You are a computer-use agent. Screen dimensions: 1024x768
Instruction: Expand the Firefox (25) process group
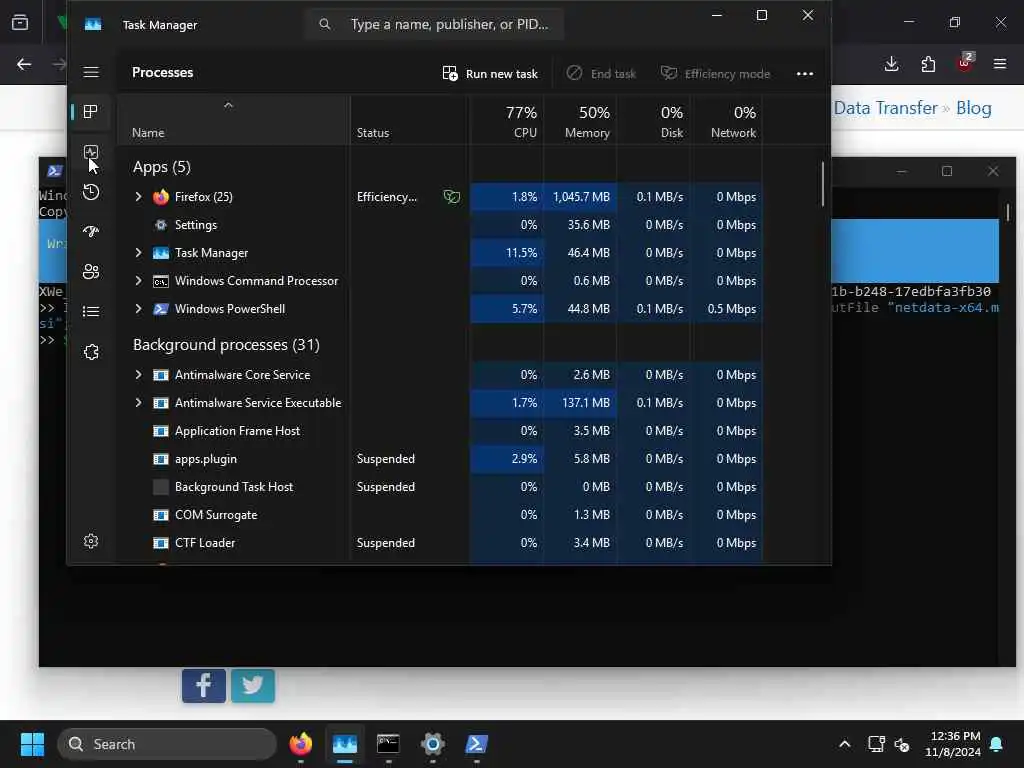[x=138, y=197]
